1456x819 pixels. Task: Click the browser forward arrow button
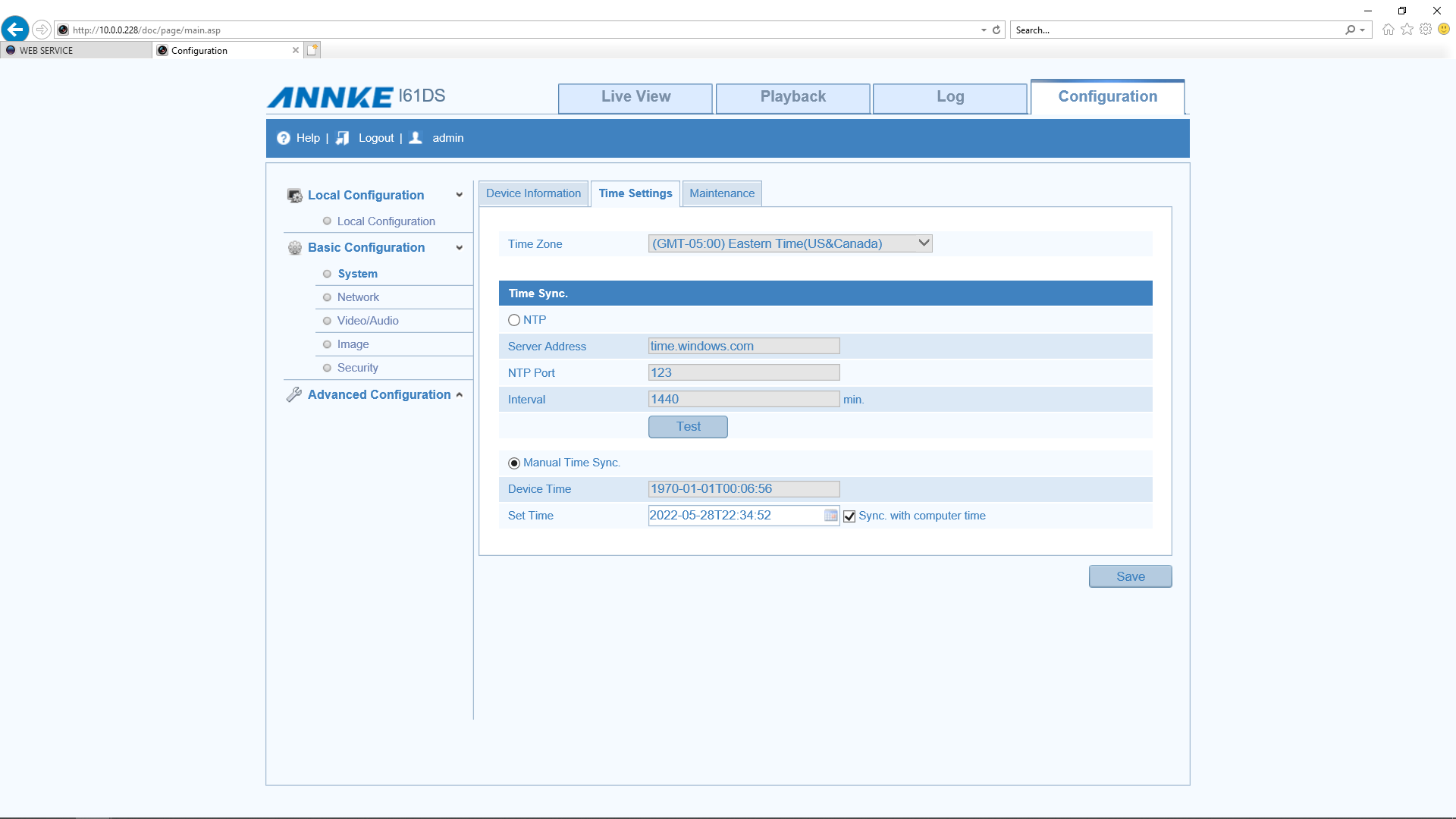coord(42,30)
